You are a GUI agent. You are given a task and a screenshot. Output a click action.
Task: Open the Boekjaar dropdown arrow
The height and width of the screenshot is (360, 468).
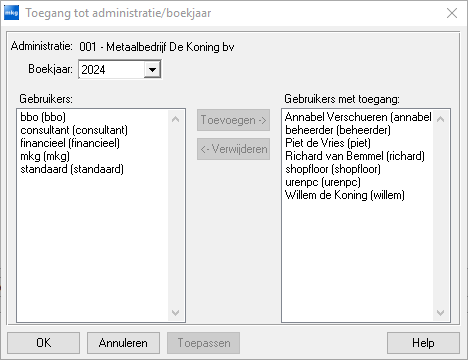[152, 70]
